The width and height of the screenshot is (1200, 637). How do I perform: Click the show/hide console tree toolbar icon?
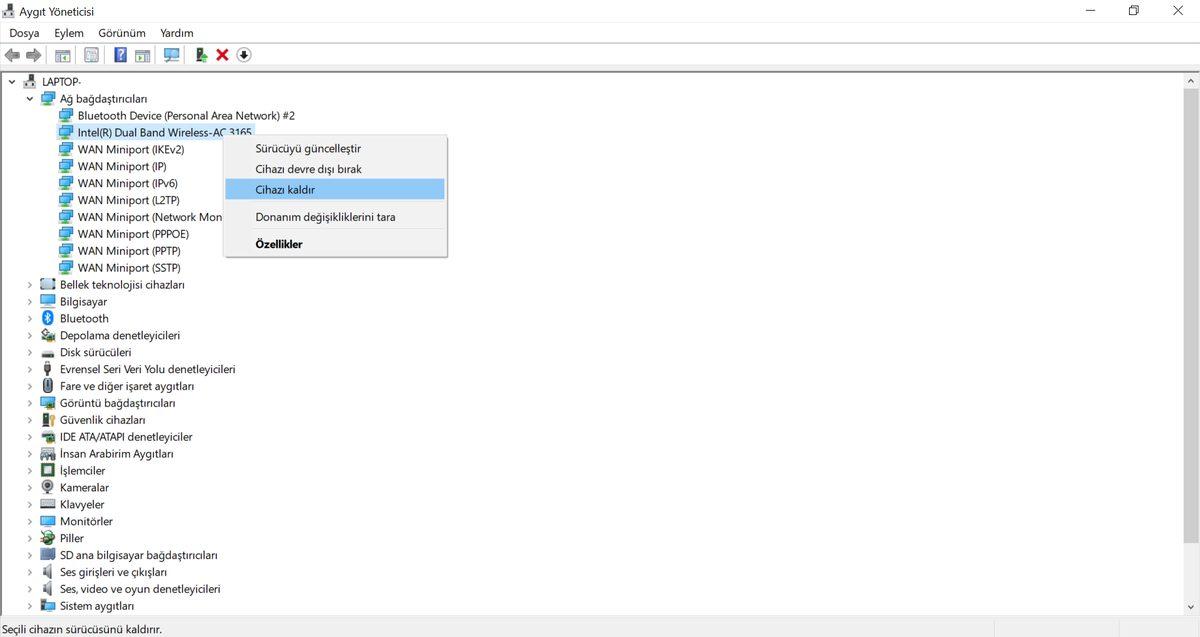pyautogui.click(x=63, y=55)
